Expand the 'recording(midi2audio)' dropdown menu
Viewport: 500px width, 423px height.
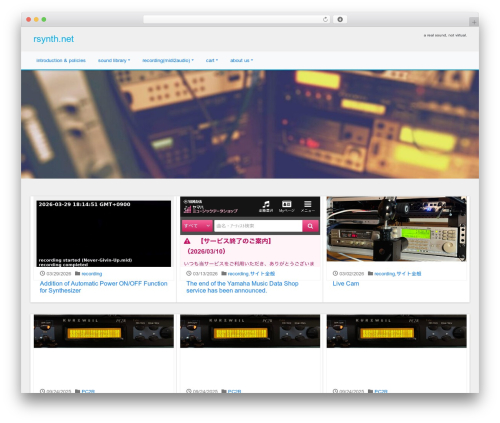pos(168,60)
